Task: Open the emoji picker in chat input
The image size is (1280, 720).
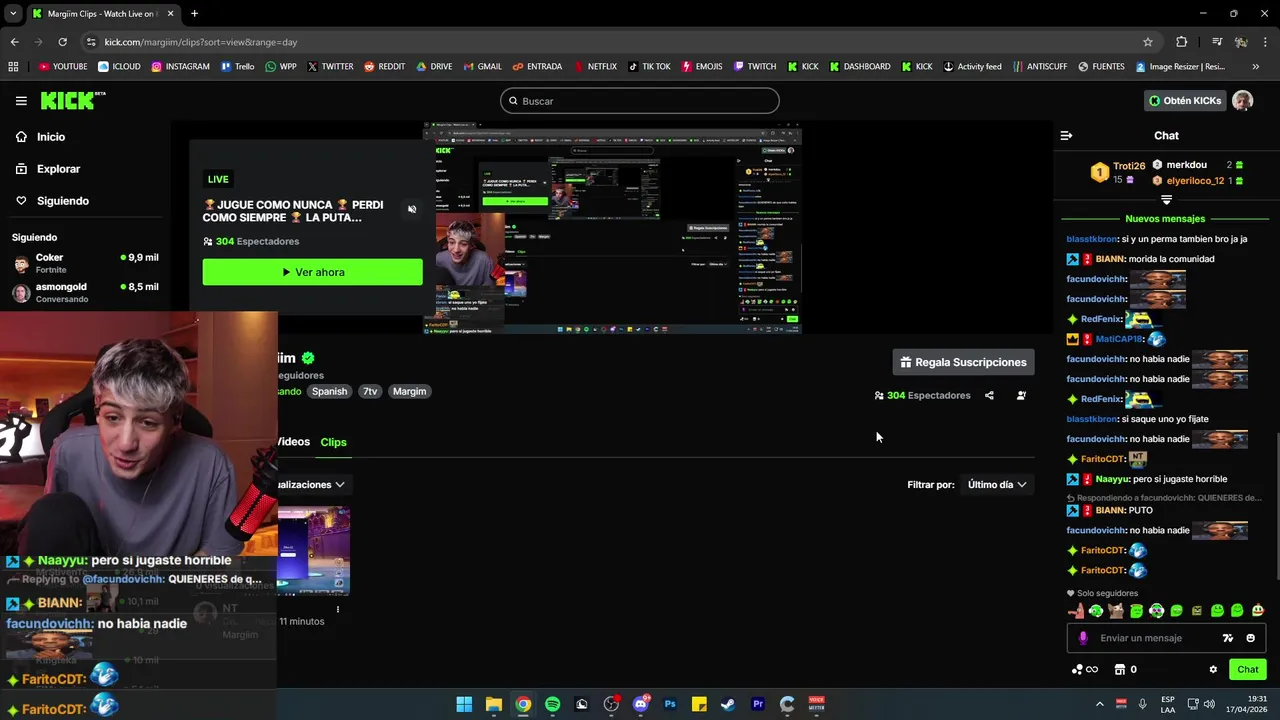Action: 1250,638
